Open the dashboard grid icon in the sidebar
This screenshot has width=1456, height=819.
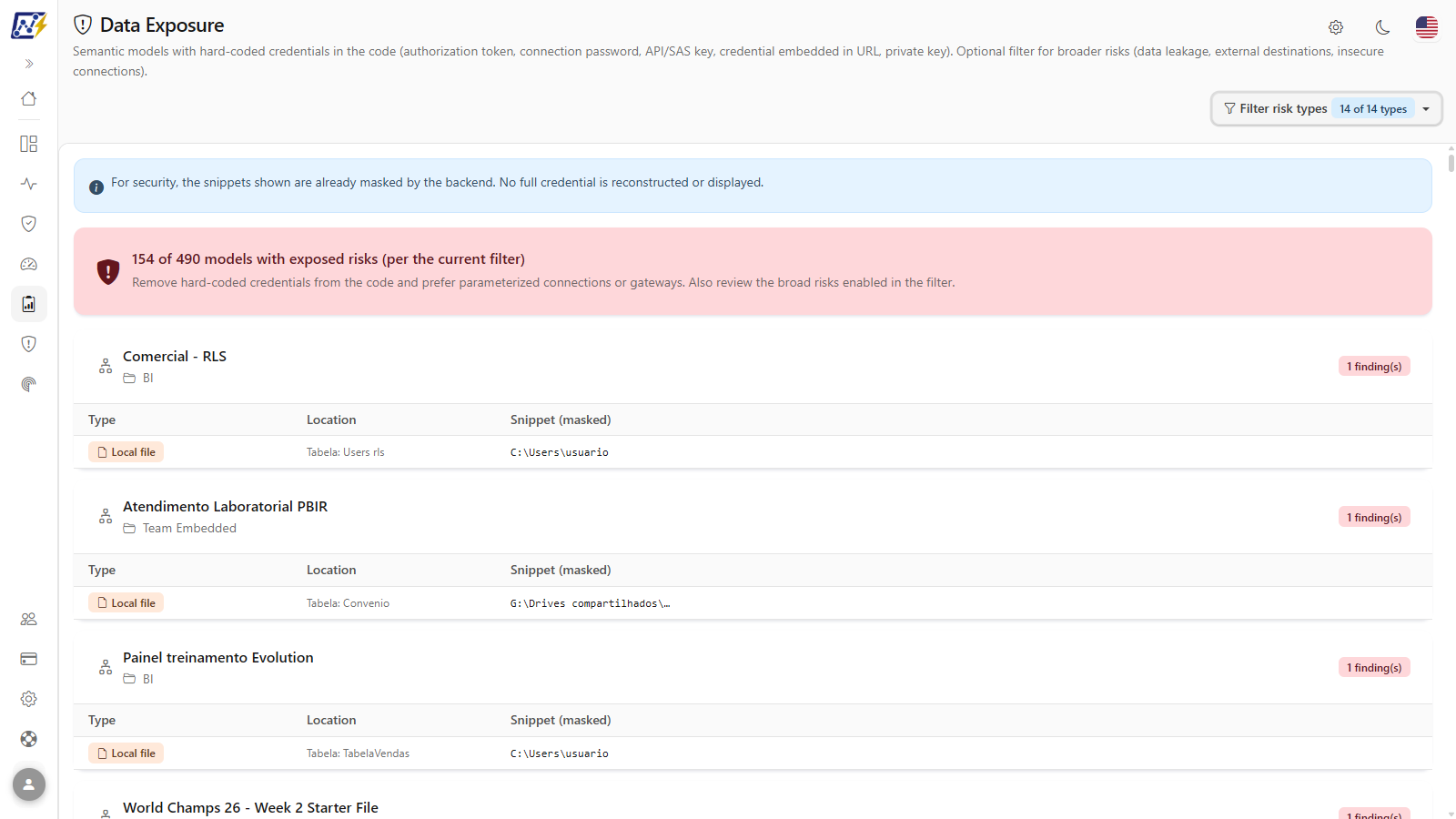pyautogui.click(x=29, y=144)
